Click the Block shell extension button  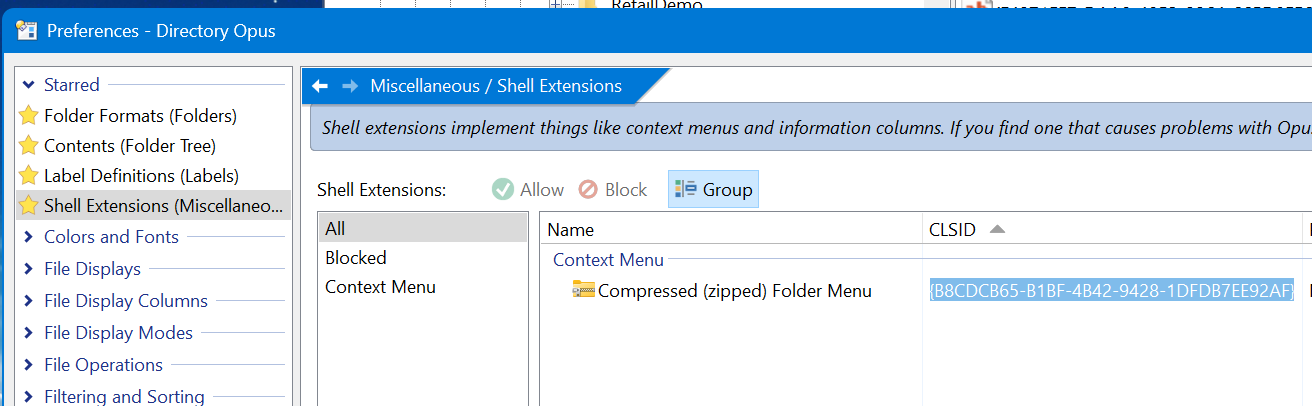(613, 190)
